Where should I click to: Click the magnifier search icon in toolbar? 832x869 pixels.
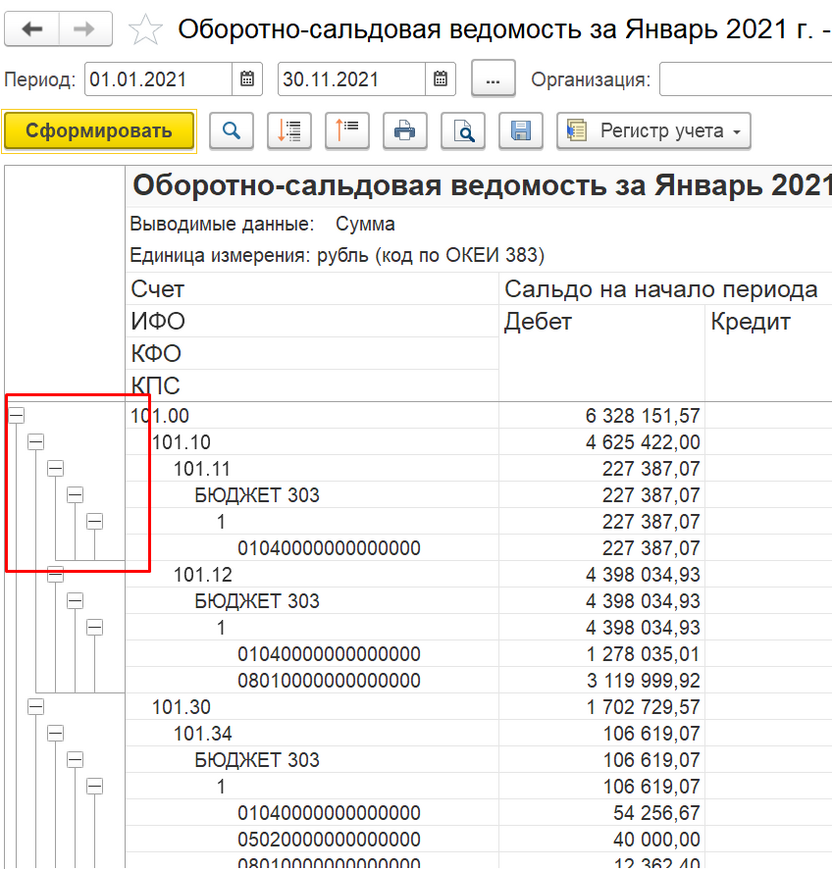click(231, 131)
